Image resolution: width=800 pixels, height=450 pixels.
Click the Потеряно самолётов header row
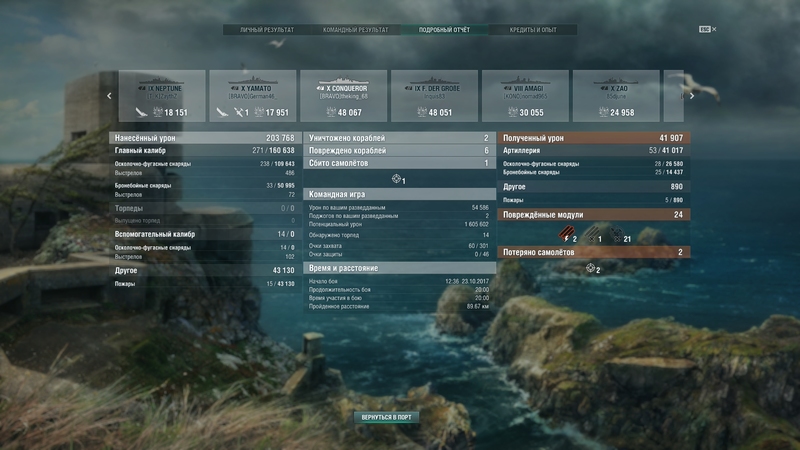593,252
